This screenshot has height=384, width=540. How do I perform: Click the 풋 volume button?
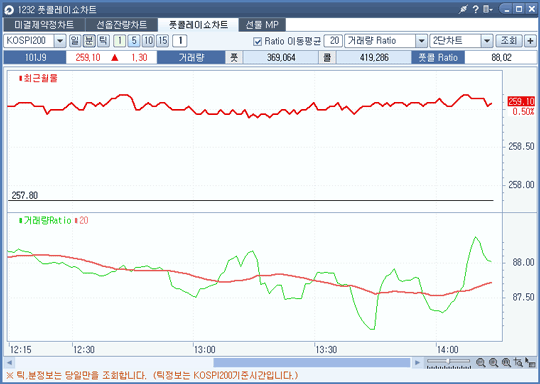click(234, 58)
